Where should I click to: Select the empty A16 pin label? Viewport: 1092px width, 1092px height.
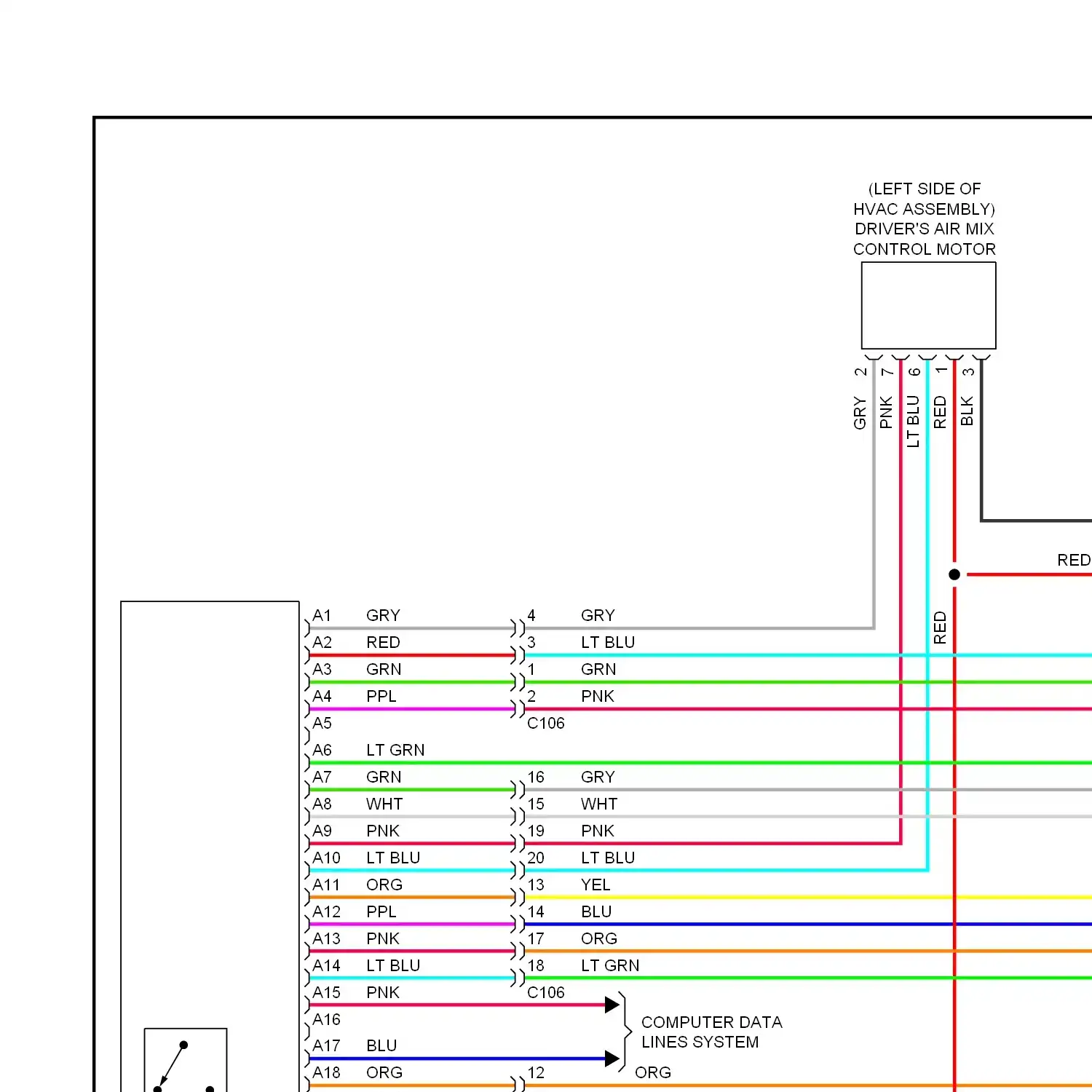click(326, 1020)
